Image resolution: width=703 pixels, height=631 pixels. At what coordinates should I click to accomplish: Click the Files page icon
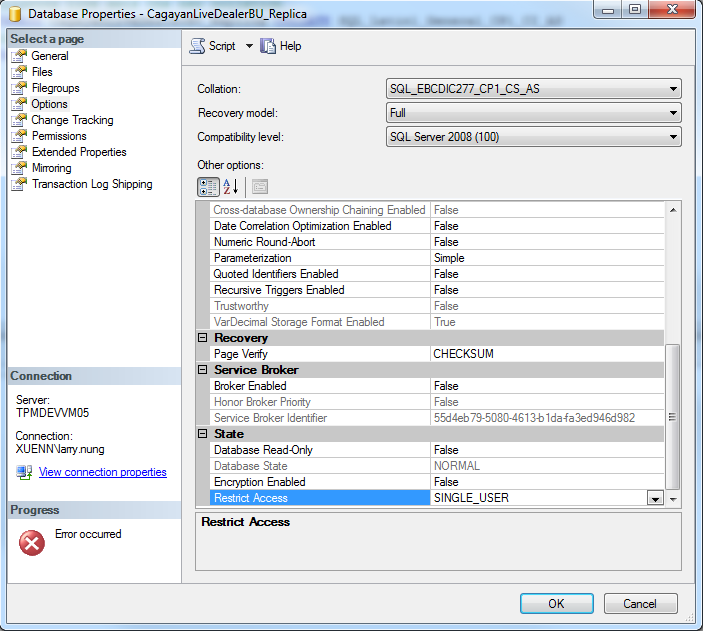point(19,72)
